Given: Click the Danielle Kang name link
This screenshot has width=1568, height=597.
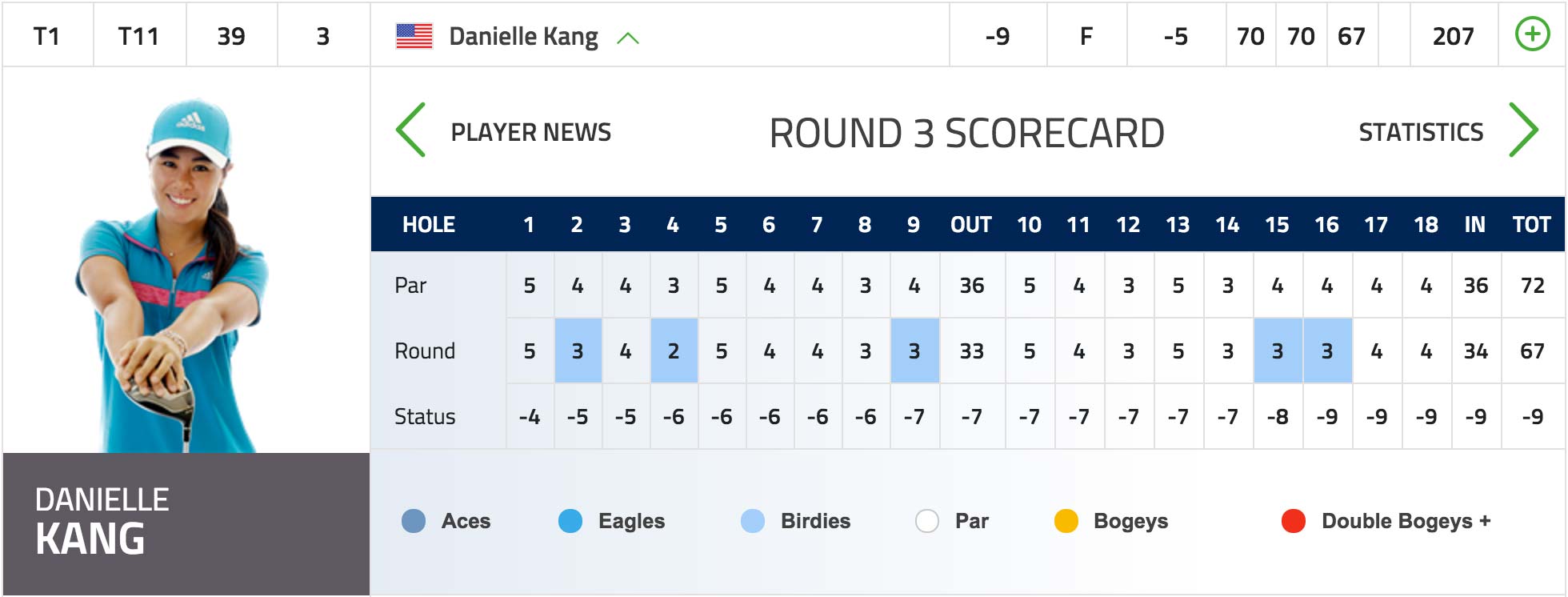Looking at the screenshot, I should point(523,37).
